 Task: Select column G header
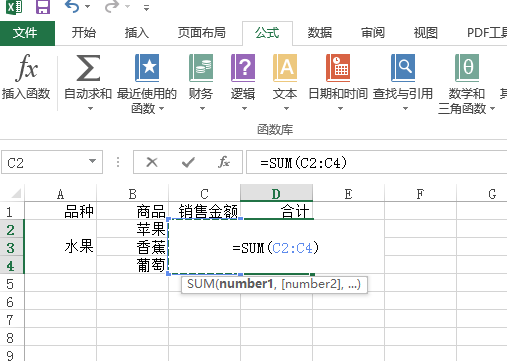pos(482,194)
